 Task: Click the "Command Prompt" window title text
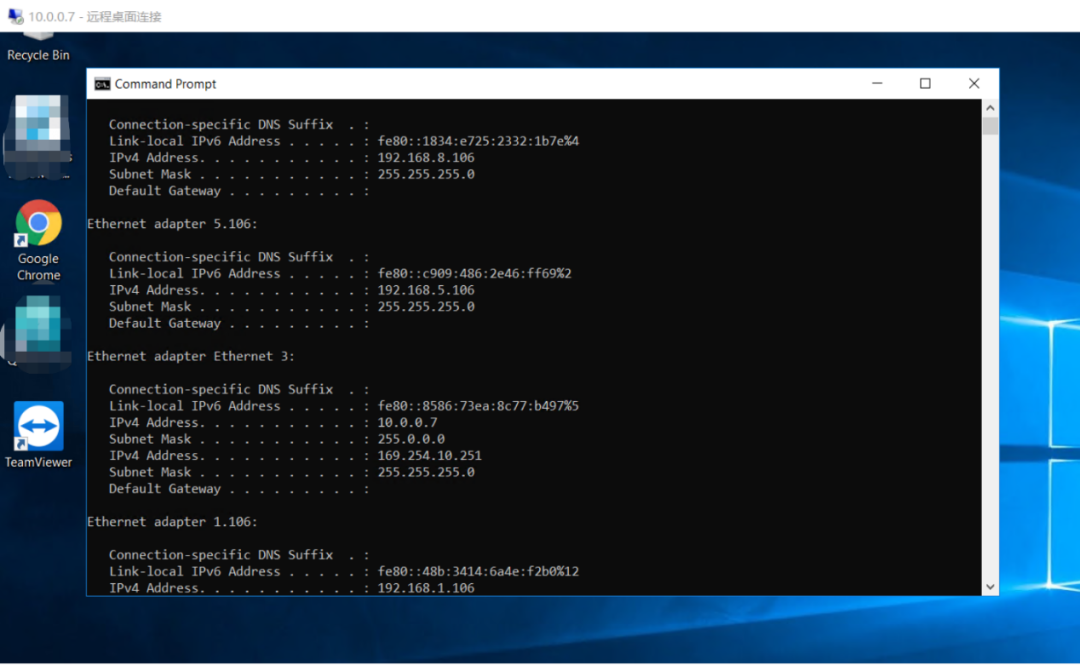click(165, 84)
